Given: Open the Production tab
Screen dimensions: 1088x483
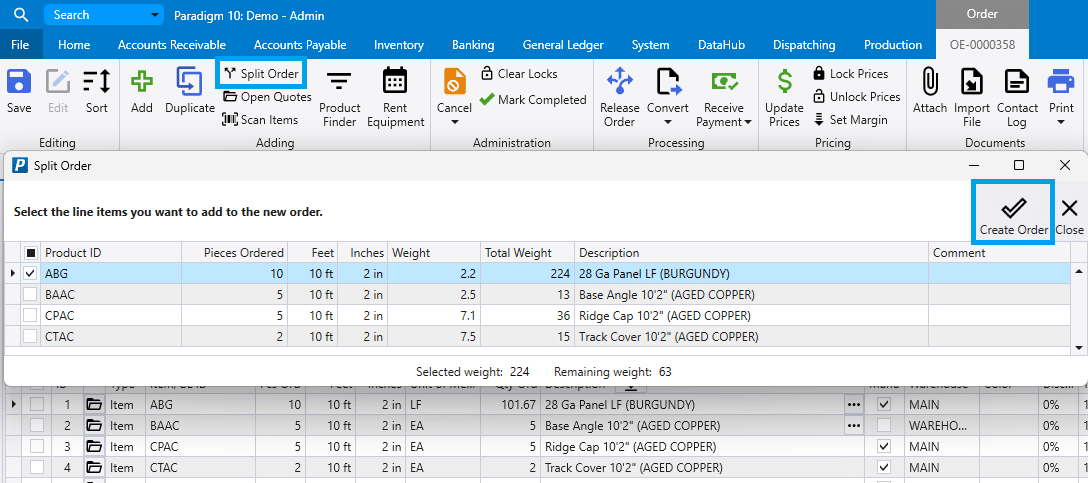Looking at the screenshot, I should tap(892, 44).
